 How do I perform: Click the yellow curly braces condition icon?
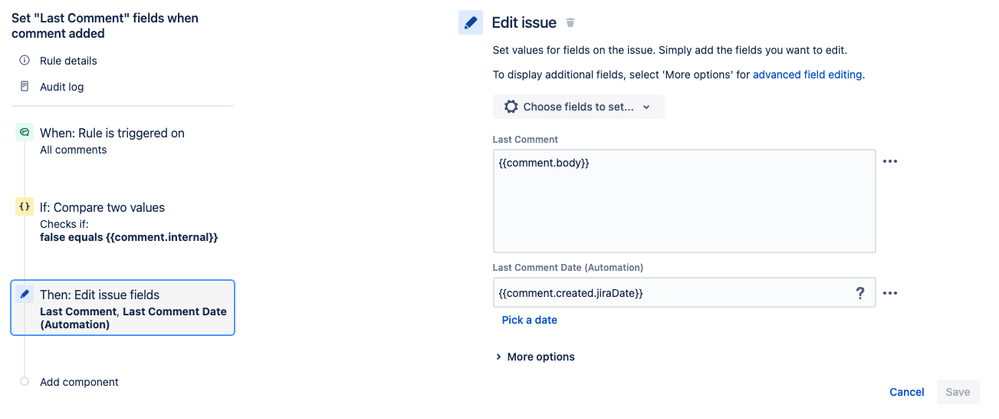(25, 207)
